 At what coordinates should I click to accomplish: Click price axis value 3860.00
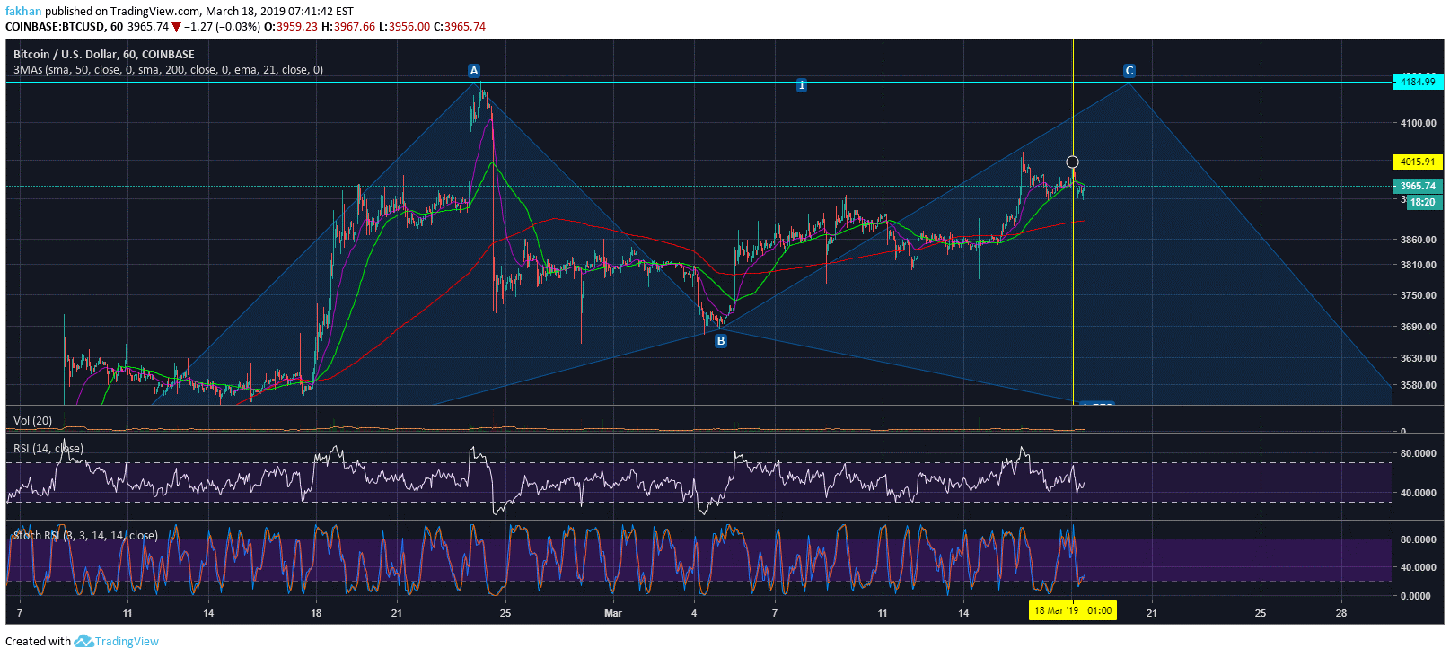coord(1417,240)
